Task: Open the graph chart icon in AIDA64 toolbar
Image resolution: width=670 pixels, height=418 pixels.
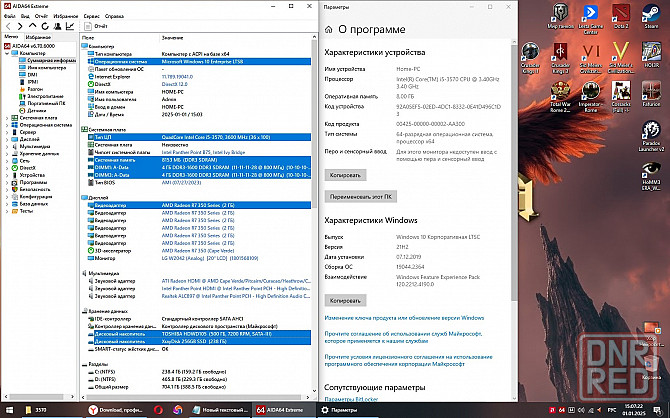Action: 70,26
